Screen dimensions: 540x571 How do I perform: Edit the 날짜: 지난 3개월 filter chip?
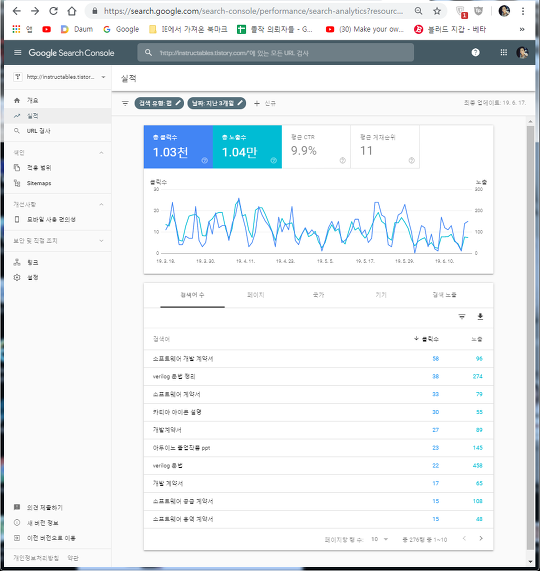point(217,103)
